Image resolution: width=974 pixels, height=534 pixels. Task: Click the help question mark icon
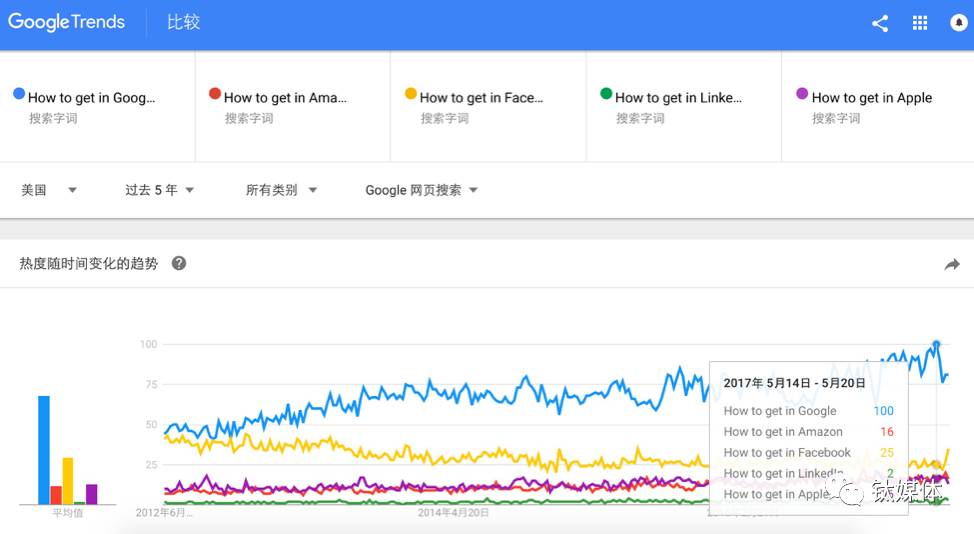point(179,264)
